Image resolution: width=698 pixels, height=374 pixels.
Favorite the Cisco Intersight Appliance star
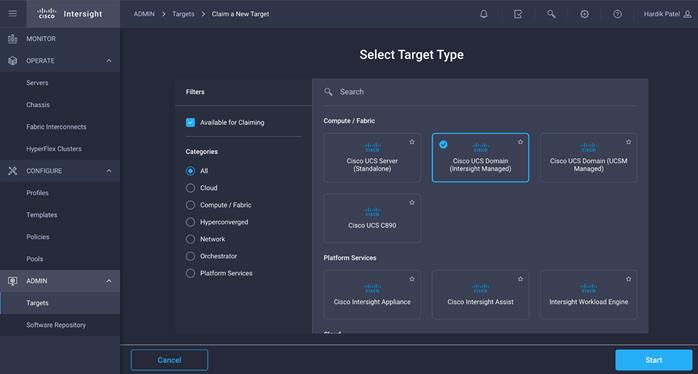[412, 279]
